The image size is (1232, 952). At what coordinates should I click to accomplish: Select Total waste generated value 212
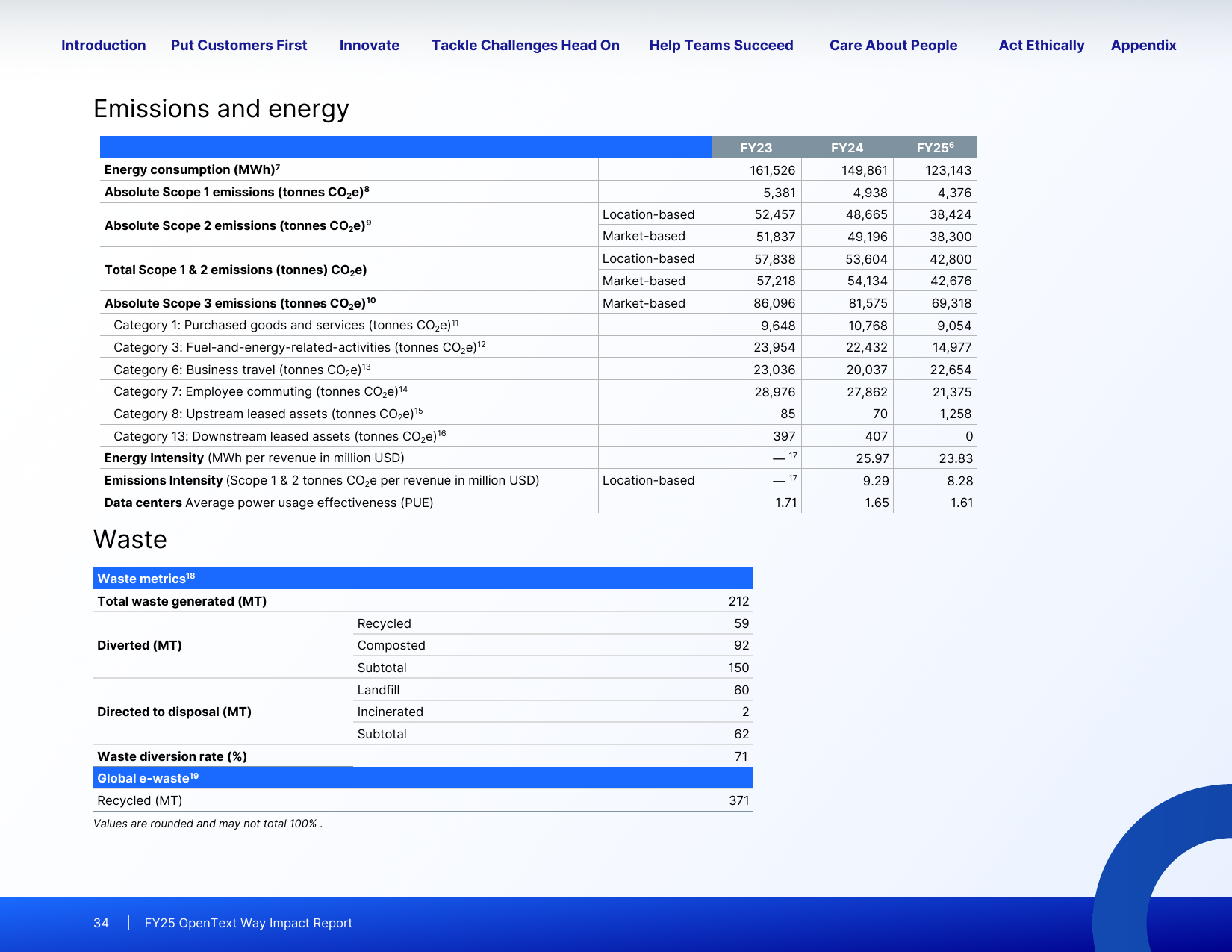739,601
